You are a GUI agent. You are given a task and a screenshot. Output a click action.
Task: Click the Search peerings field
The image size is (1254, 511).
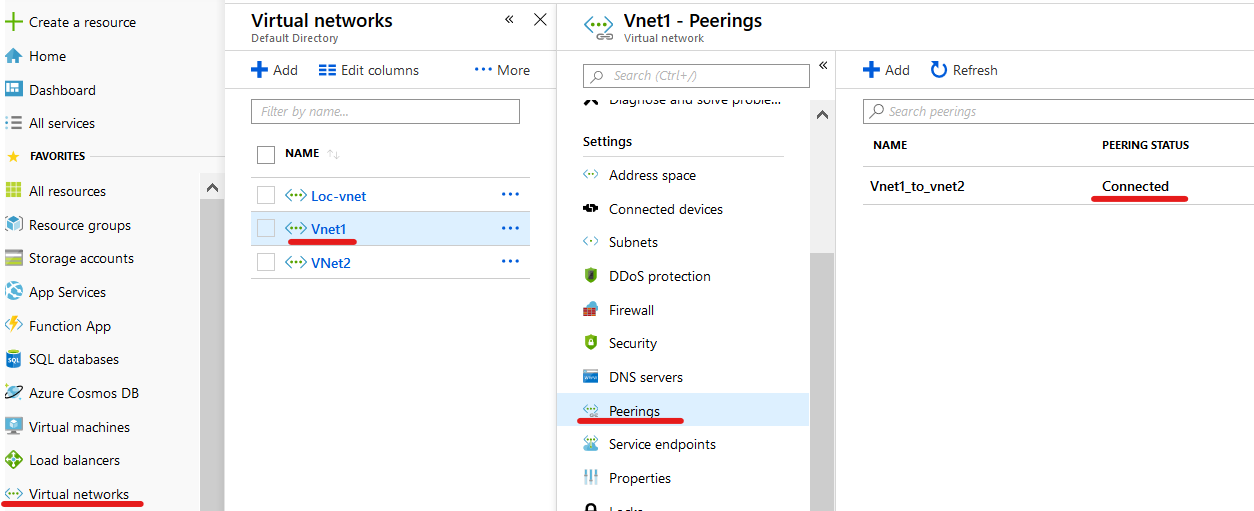coord(1058,112)
